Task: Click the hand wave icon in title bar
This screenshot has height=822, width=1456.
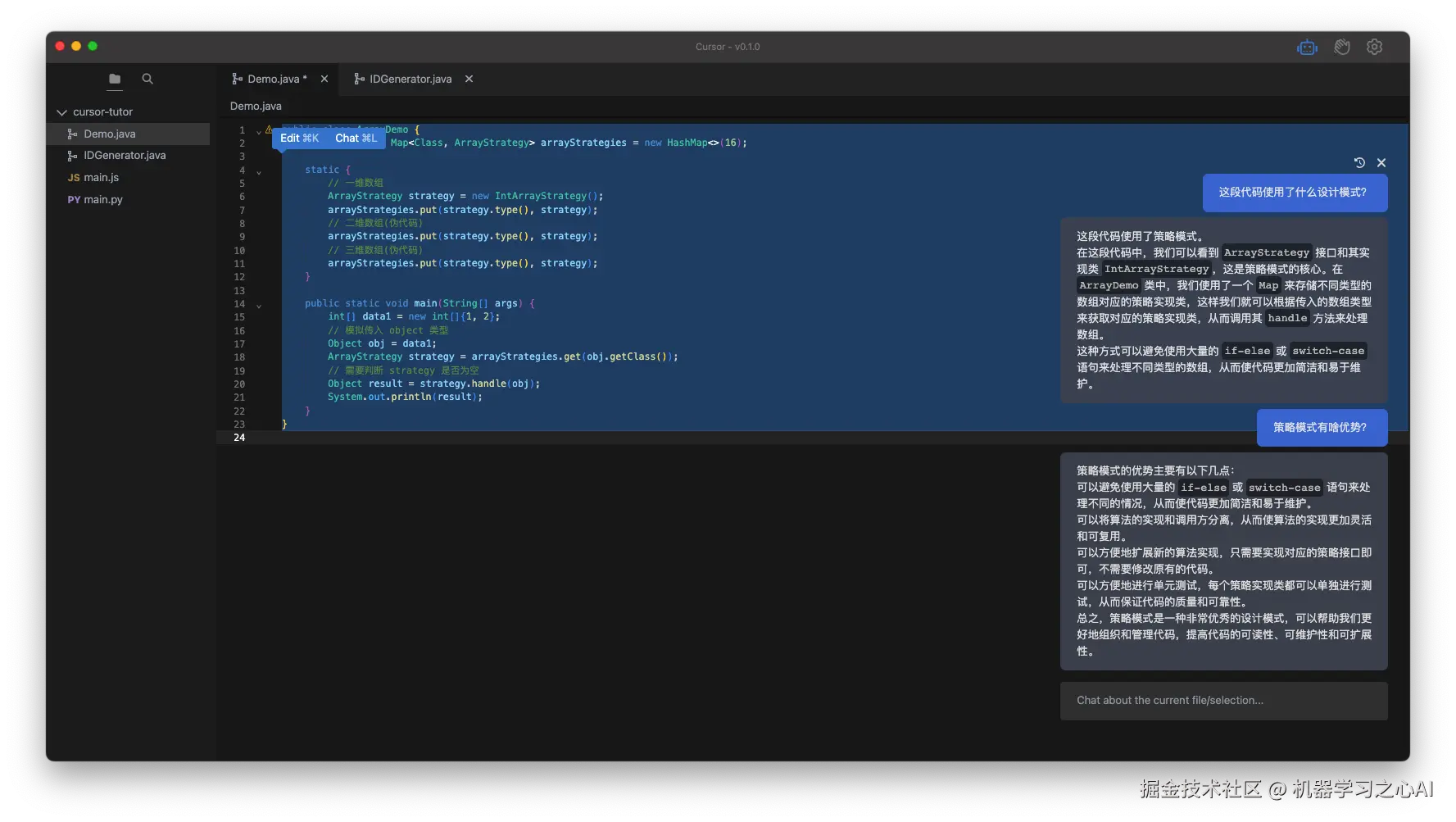Action: tap(1341, 48)
